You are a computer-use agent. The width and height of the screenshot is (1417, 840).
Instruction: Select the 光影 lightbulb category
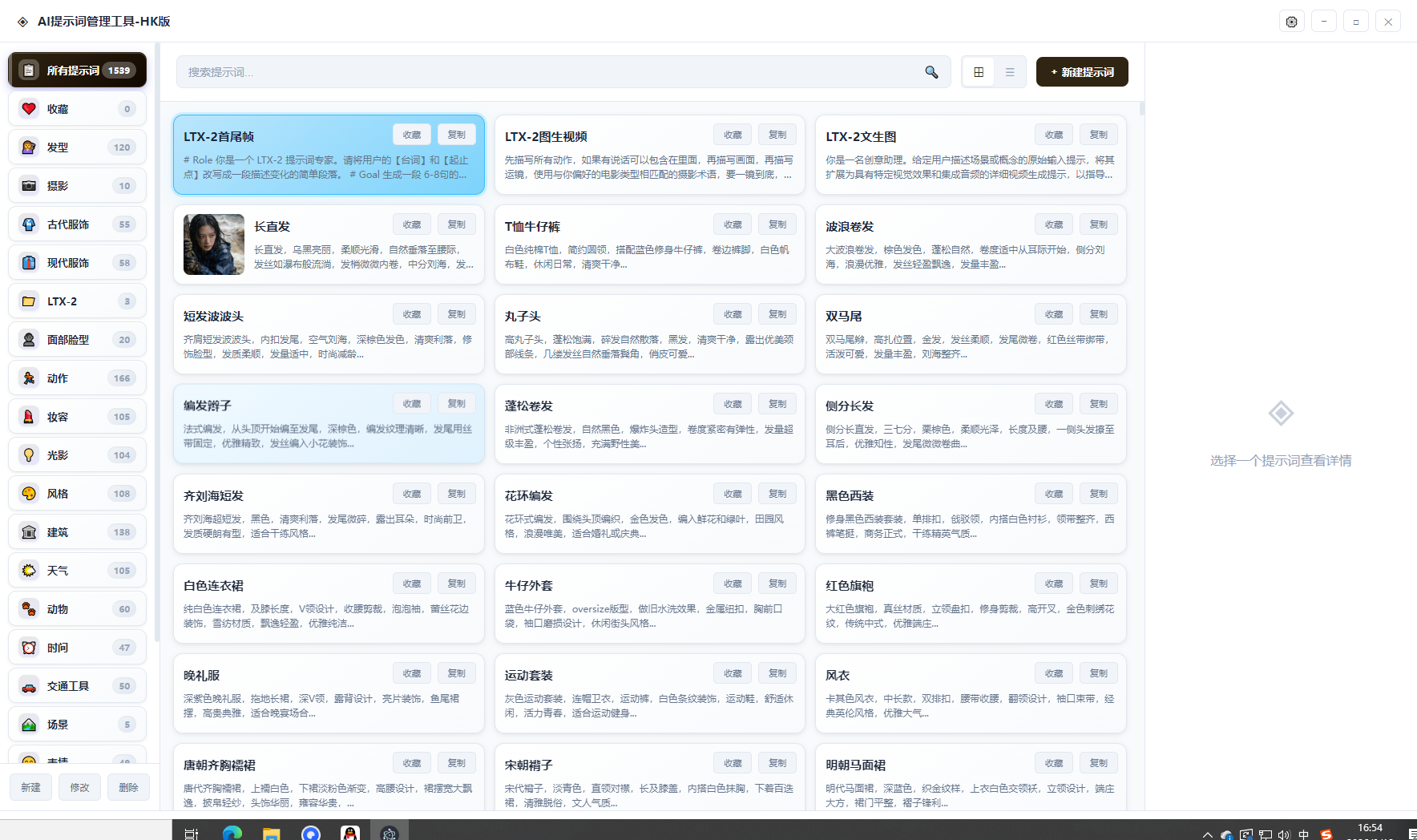78,455
